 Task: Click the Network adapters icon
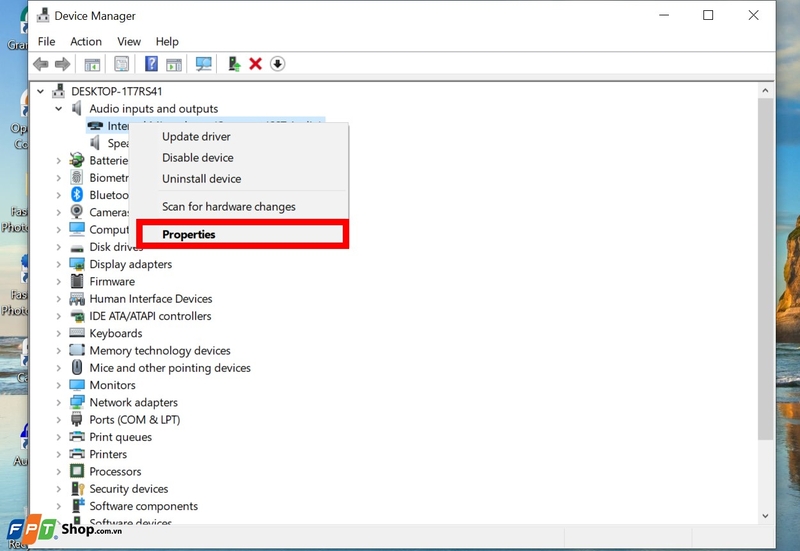[77, 402]
